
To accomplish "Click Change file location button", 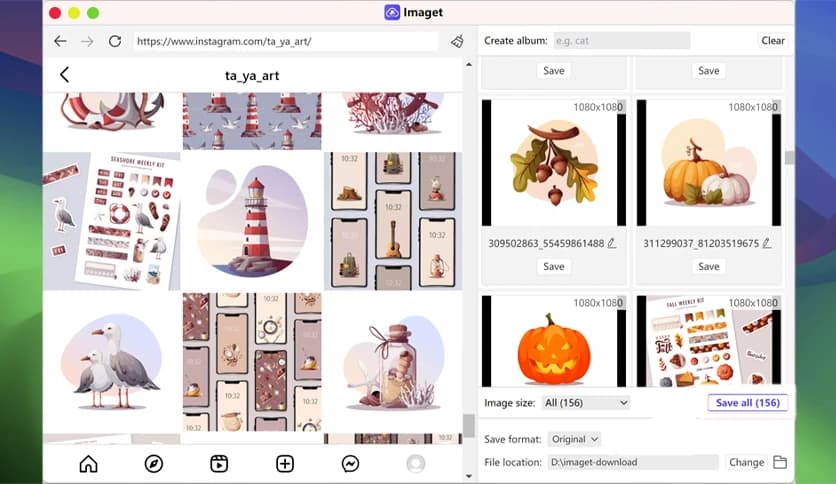I will pos(746,462).
